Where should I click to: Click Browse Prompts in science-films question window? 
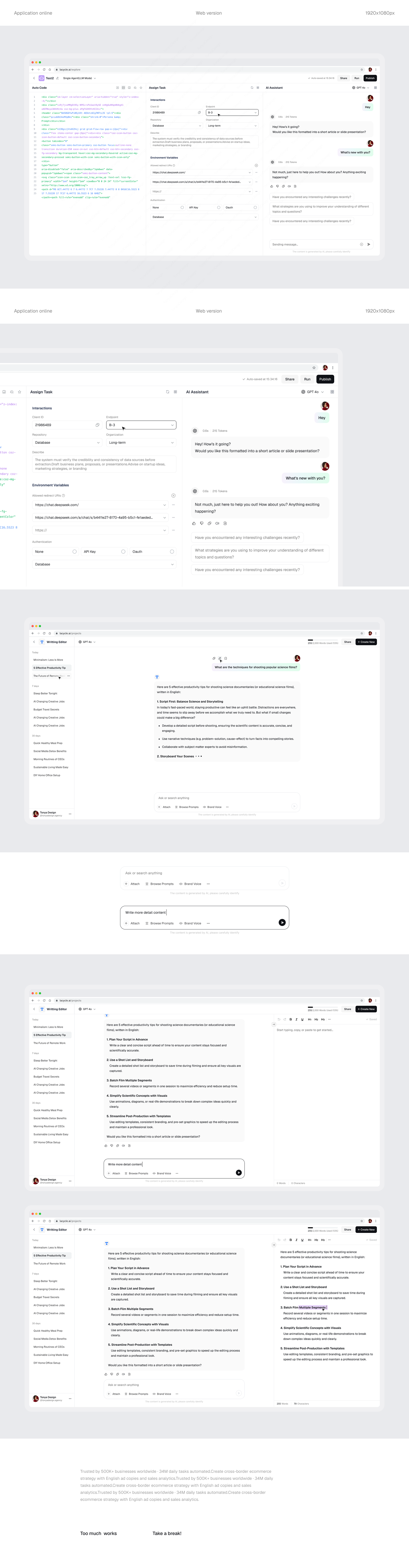[x=187, y=807]
